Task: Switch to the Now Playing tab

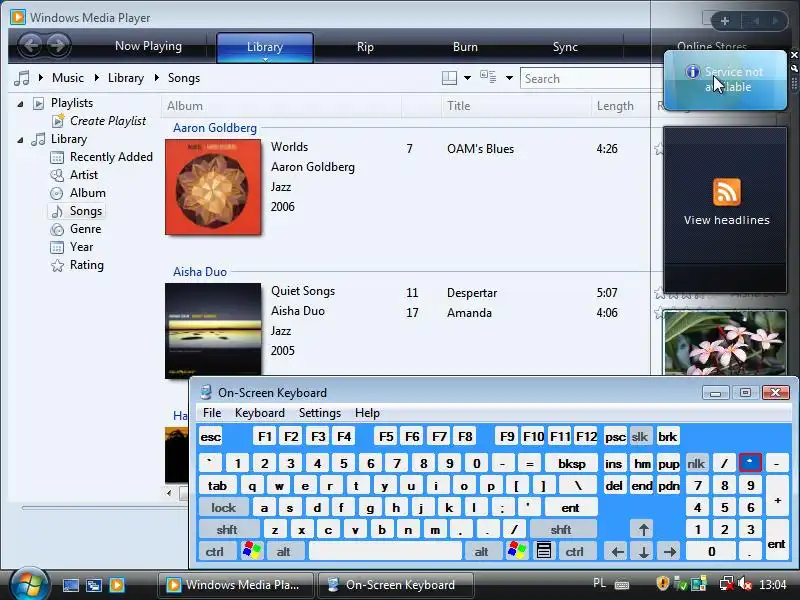Action: [x=148, y=46]
